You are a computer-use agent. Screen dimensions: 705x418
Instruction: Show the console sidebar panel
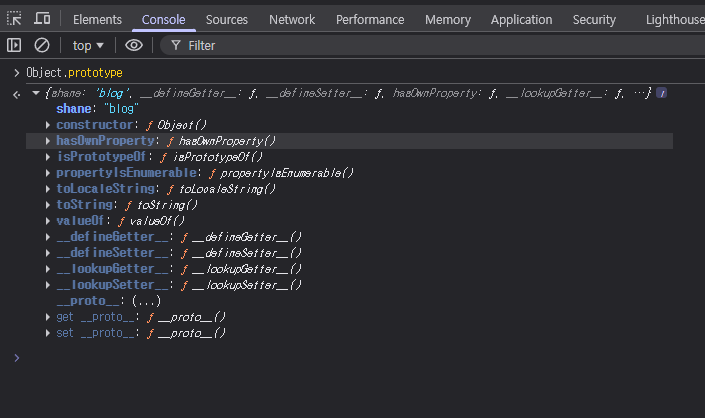tap(14, 45)
